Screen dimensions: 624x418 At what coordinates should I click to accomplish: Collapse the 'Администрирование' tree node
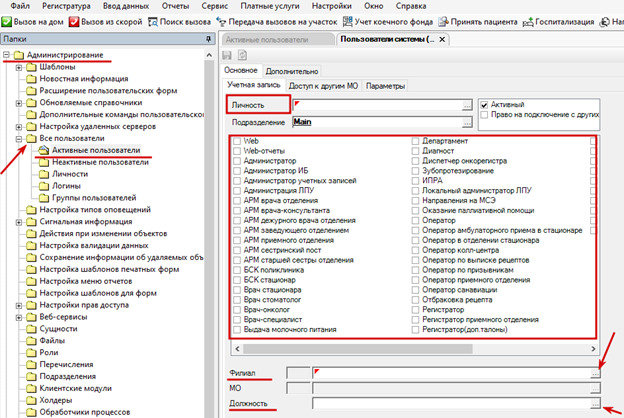coord(6,55)
